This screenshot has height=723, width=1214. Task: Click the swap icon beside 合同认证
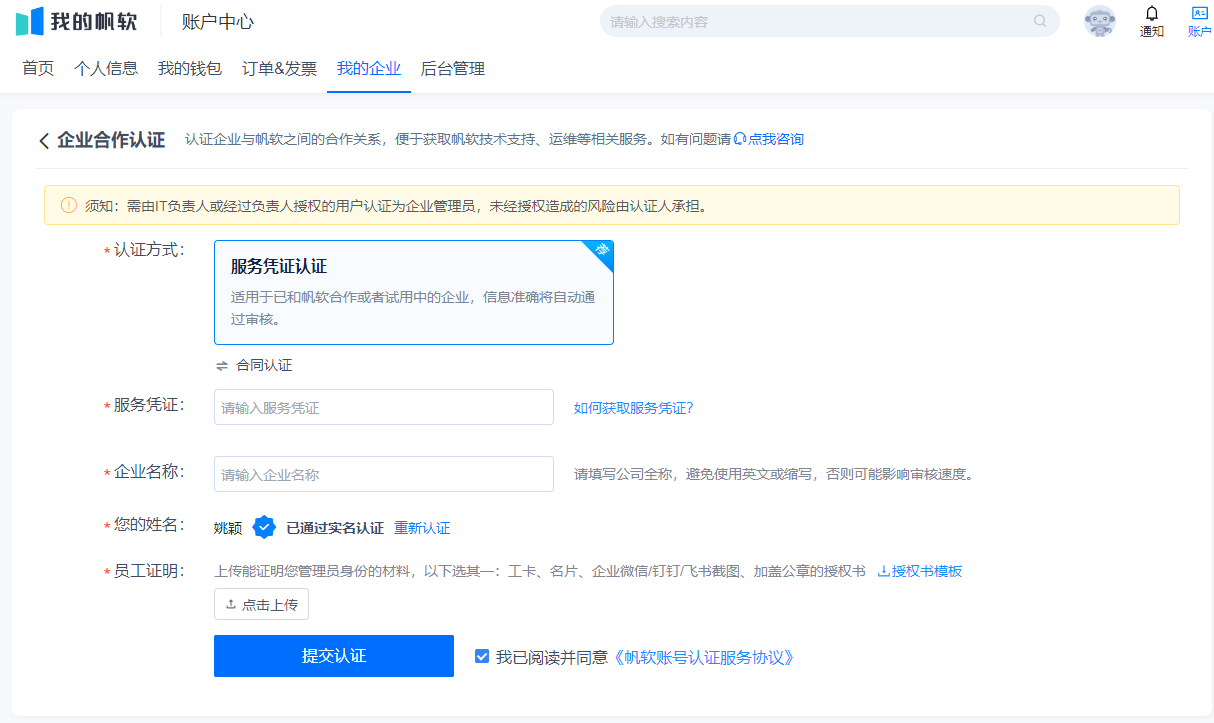tap(222, 366)
